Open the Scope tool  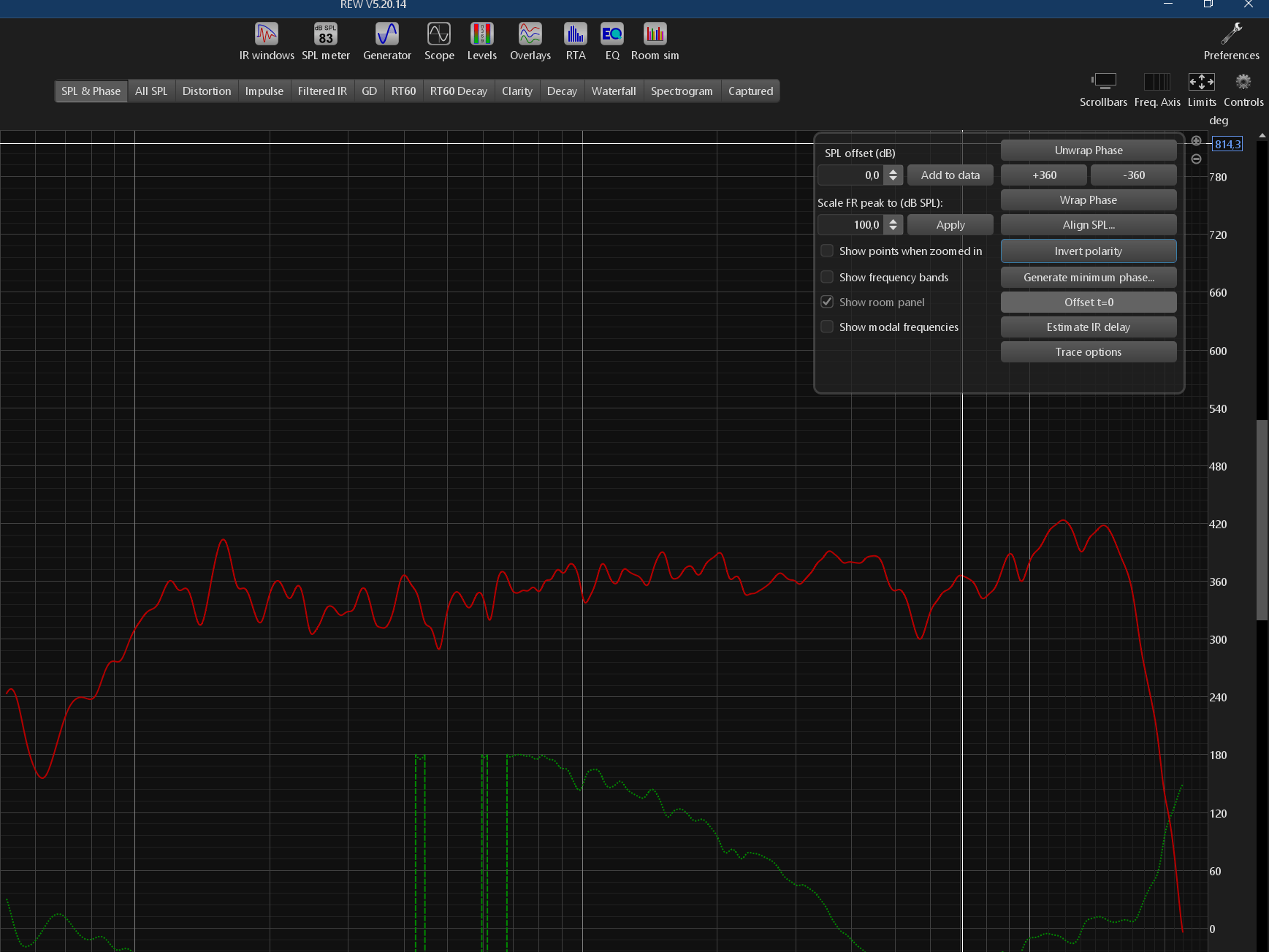439,42
